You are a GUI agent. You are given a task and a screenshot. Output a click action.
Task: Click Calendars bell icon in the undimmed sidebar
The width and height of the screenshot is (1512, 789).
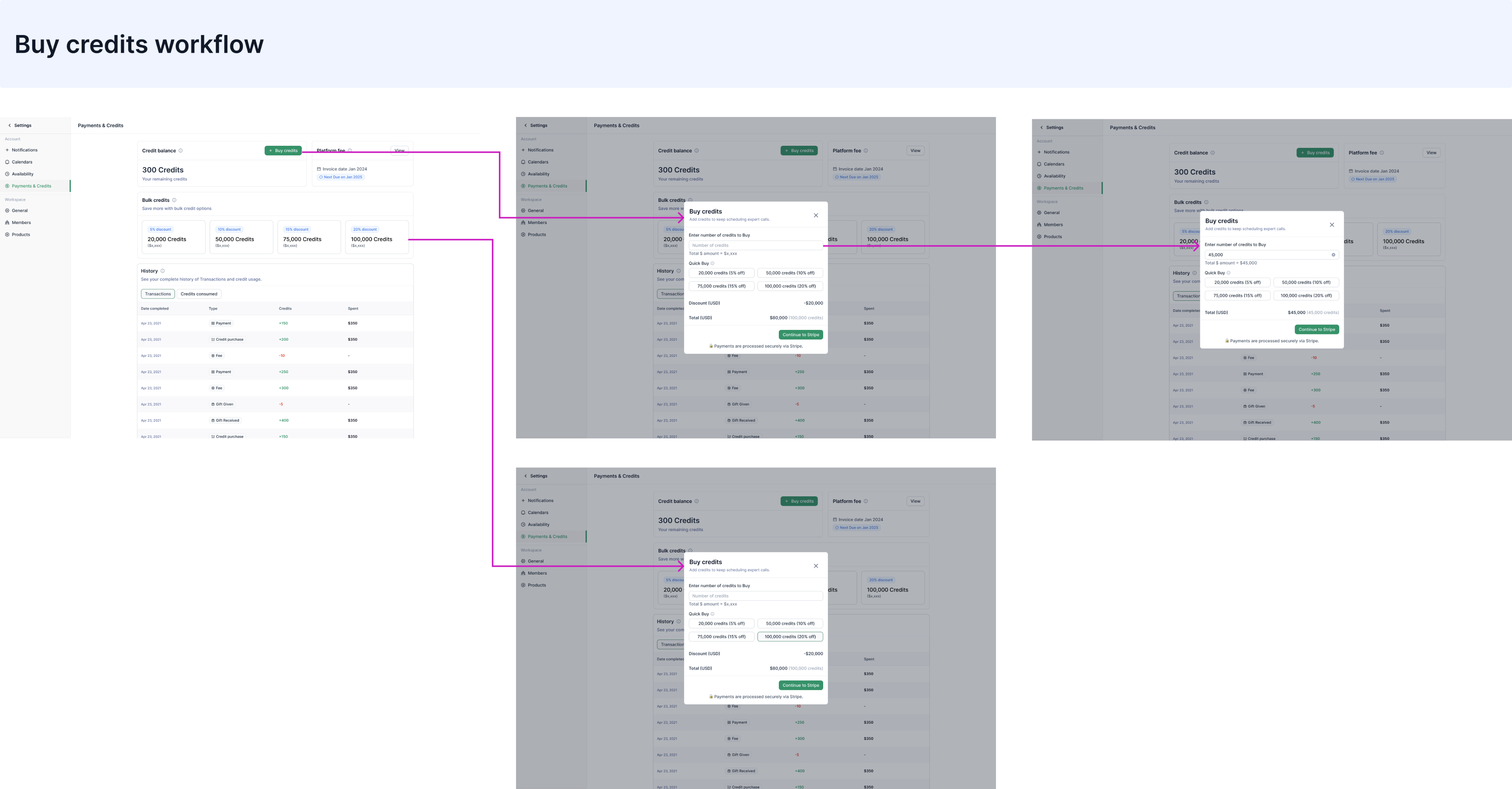click(x=7, y=162)
